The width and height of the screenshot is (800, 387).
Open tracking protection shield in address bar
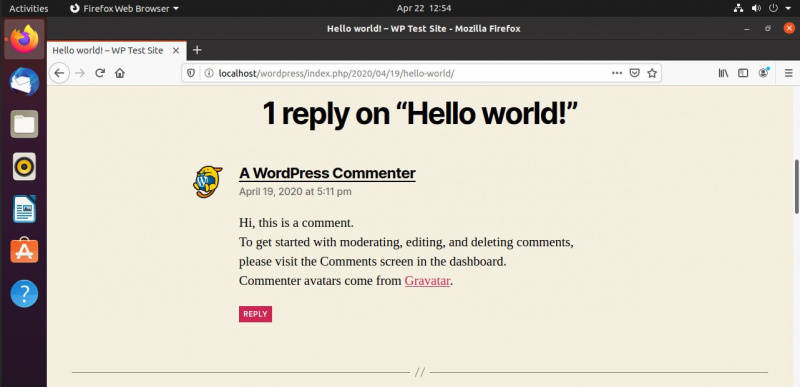[x=191, y=73]
